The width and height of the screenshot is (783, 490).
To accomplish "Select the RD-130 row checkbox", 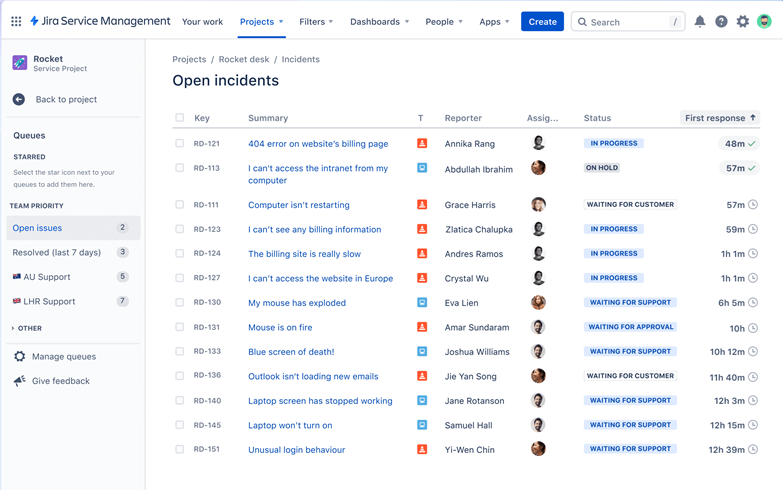I will [180, 302].
